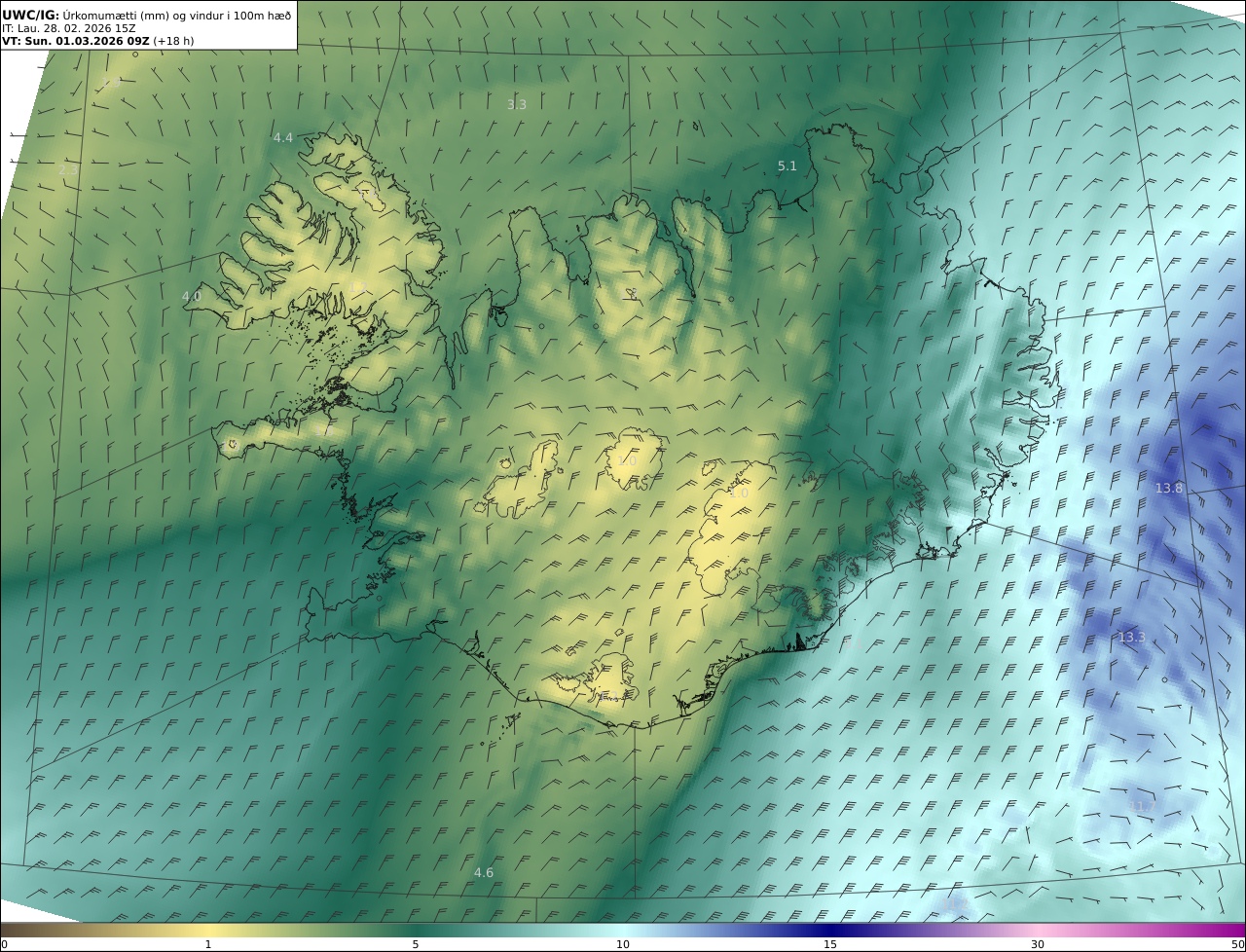Click the 4.6 value south of Iceland

pyautogui.click(x=484, y=873)
